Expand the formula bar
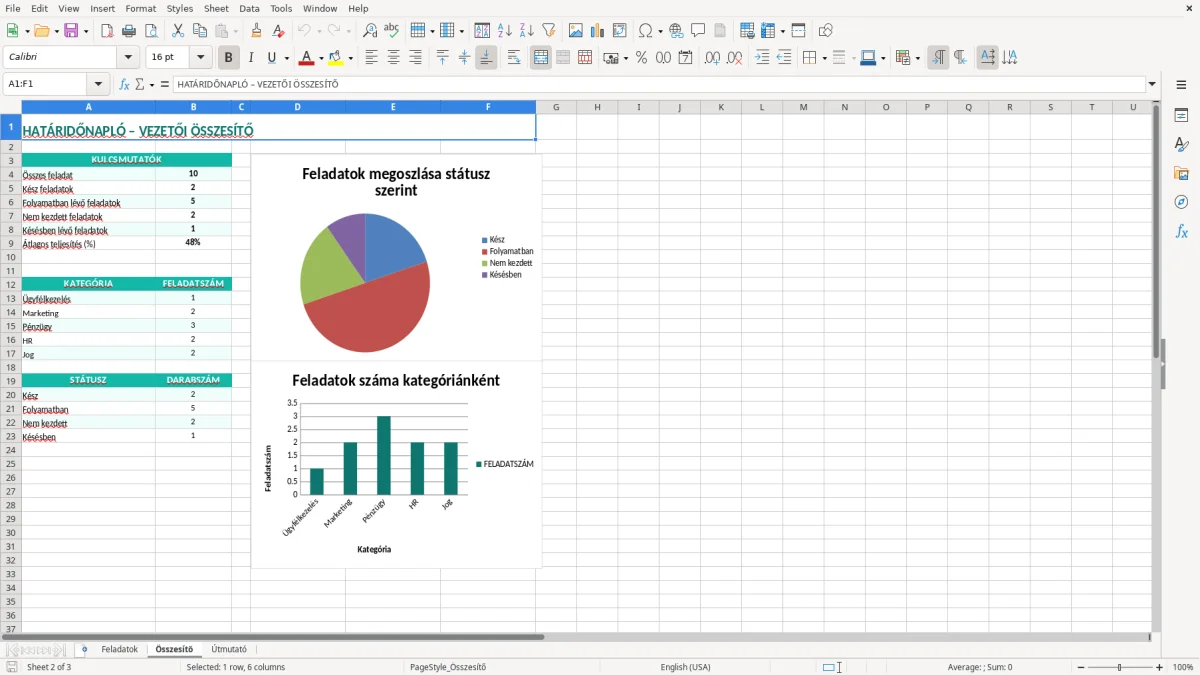 [x=1152, y=84]
